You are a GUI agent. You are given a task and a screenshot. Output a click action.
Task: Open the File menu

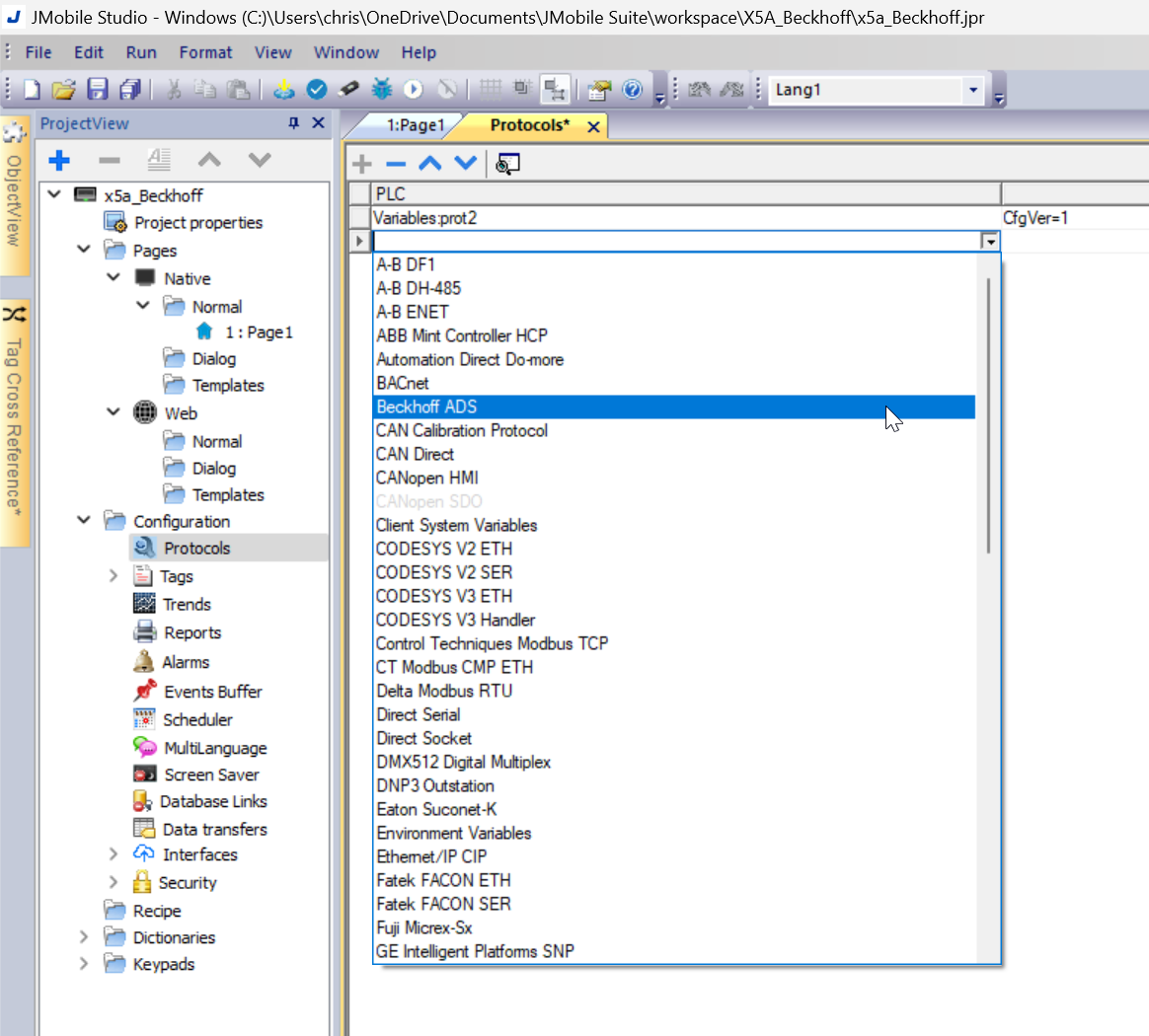tap(38, 52)
